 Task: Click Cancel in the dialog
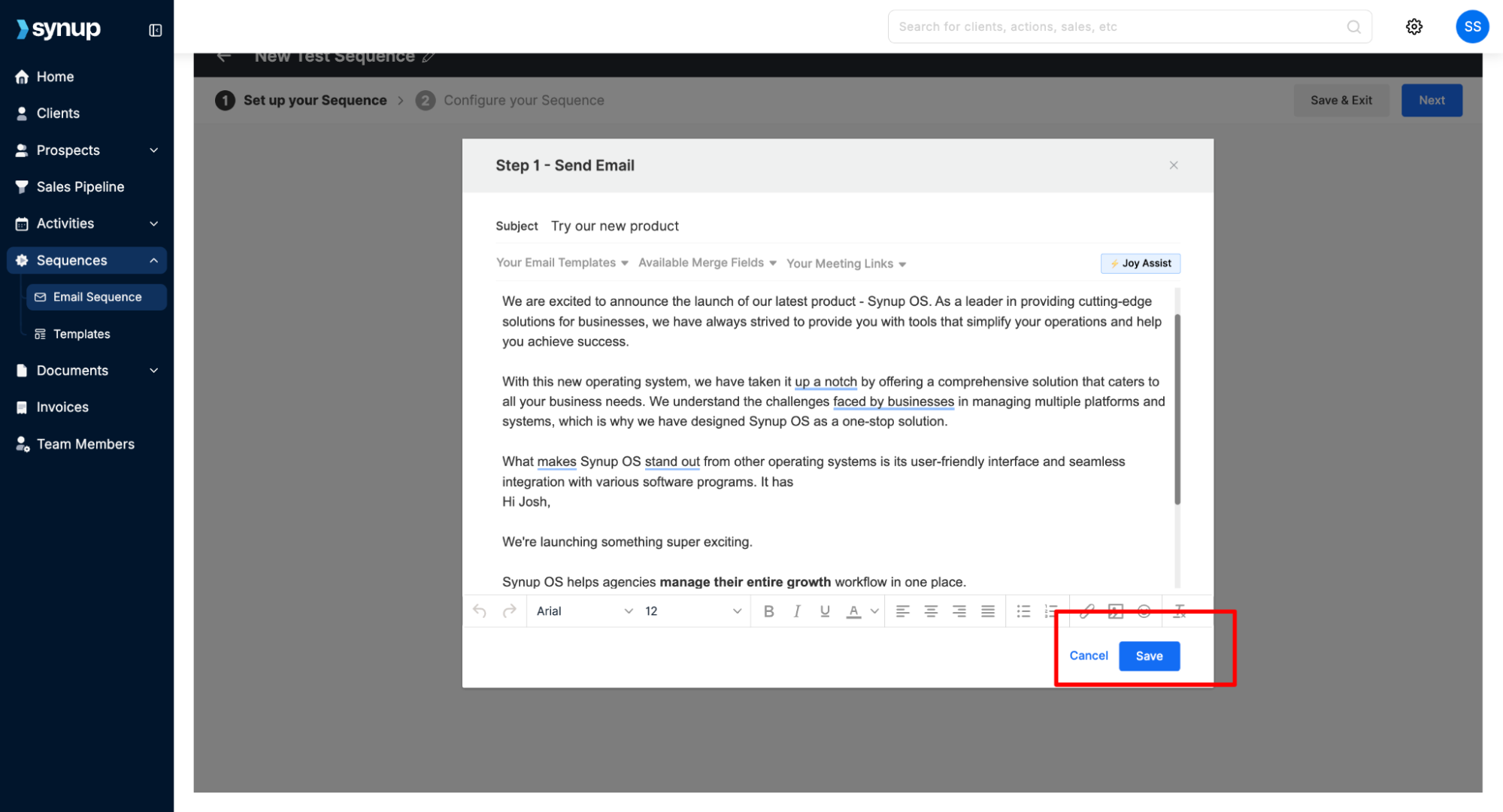pyautogui.click(x=1088, y=656)
